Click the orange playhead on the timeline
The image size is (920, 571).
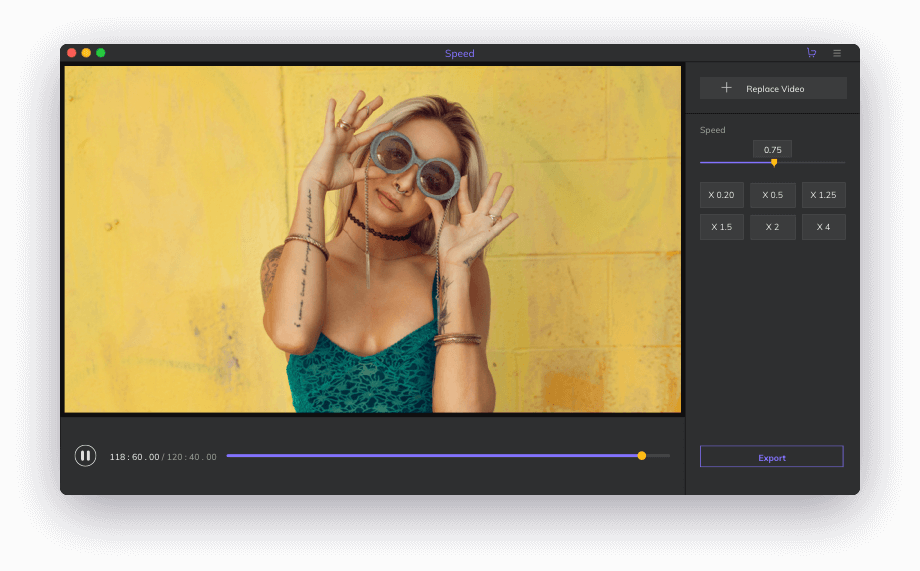pyautogui.click(x=642, y=455)
